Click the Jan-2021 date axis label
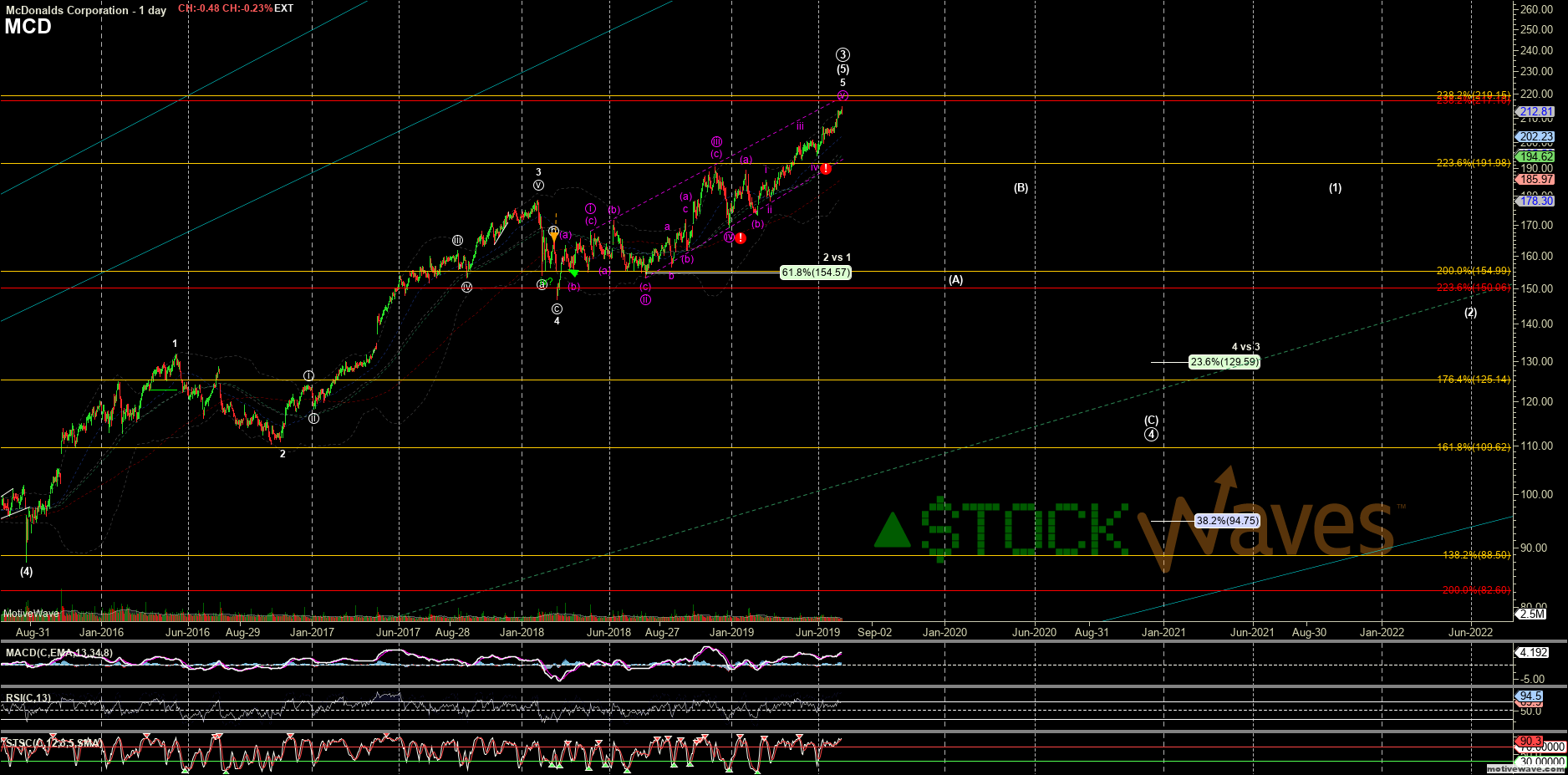 pos(1163,632)
